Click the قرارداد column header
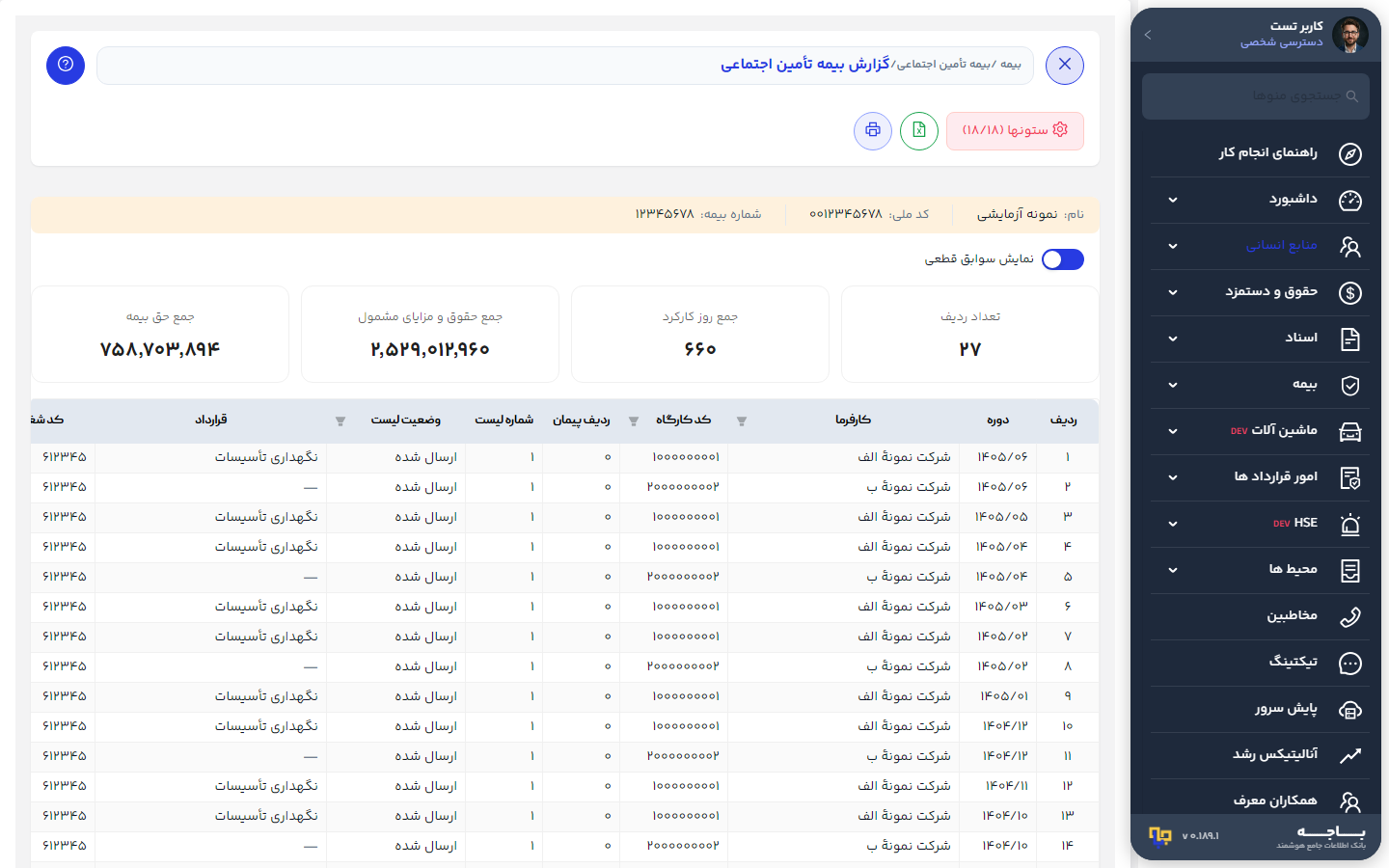The height and width of the screenshot is (868, 1389). pos(211,420)
